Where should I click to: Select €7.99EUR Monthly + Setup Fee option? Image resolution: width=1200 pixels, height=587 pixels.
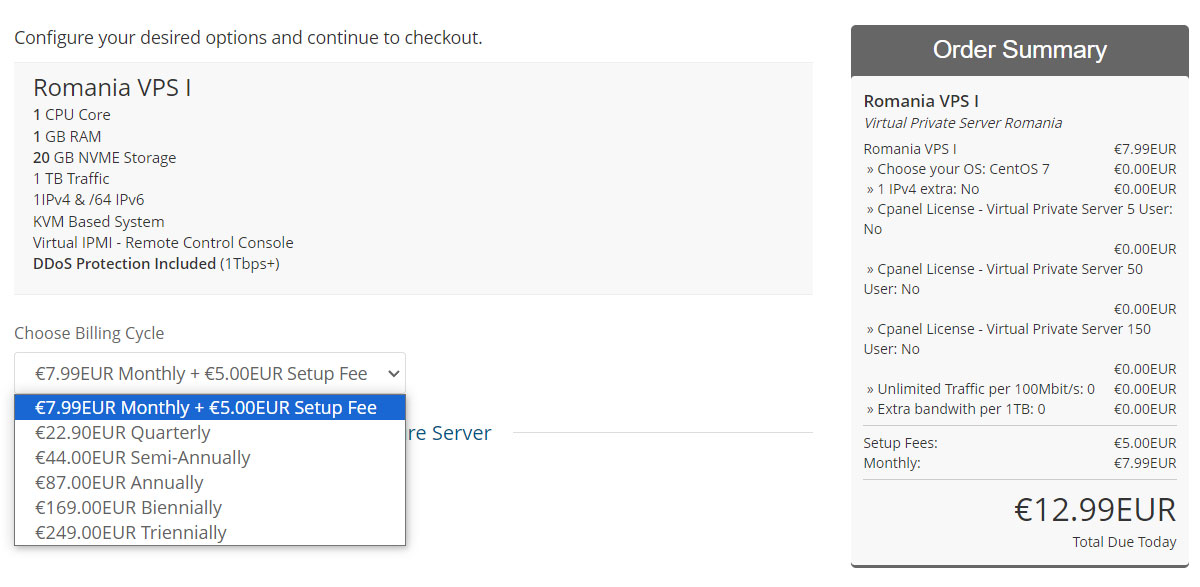pyautogui.click(x=210, y=407)
